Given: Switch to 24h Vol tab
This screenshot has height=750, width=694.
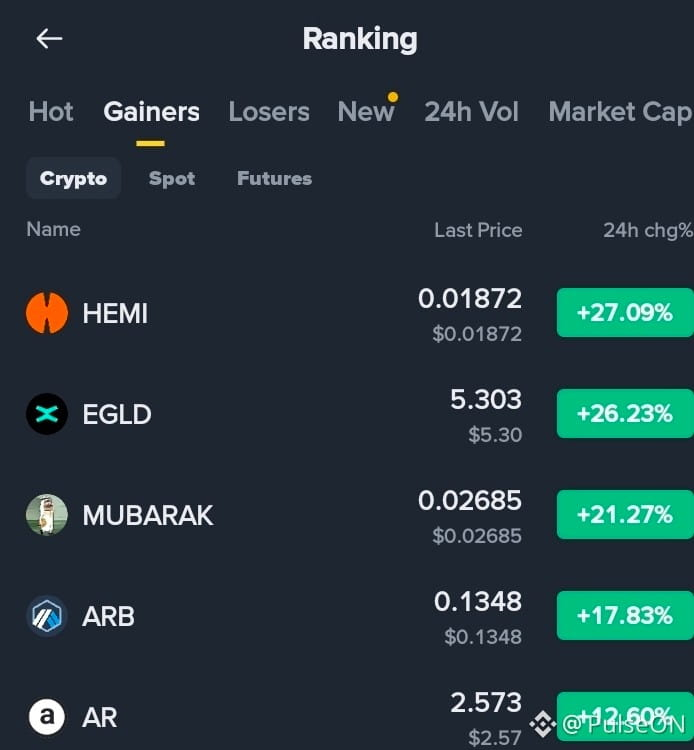Looking at the screenshot, I should click(471, 112).
